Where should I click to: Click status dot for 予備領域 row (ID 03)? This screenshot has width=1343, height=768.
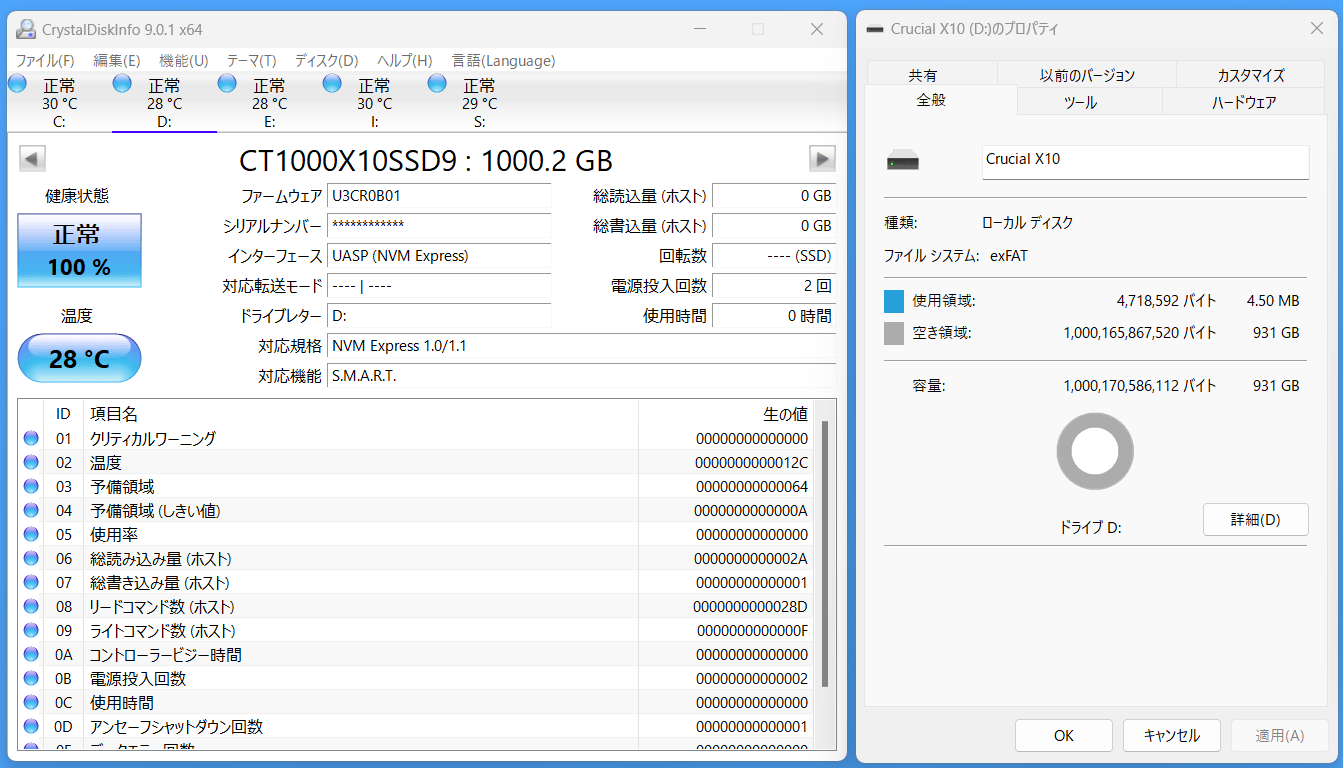(x=31, y=486)
